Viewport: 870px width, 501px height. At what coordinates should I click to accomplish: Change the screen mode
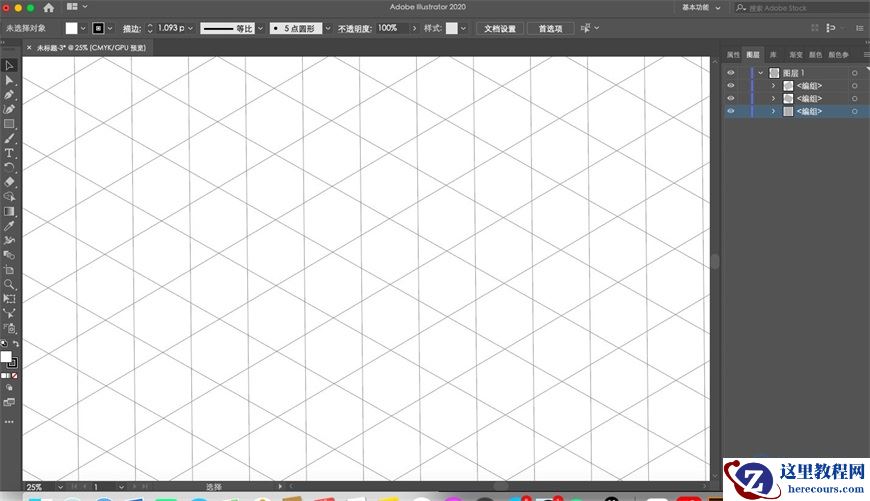[x=9, y=402]
